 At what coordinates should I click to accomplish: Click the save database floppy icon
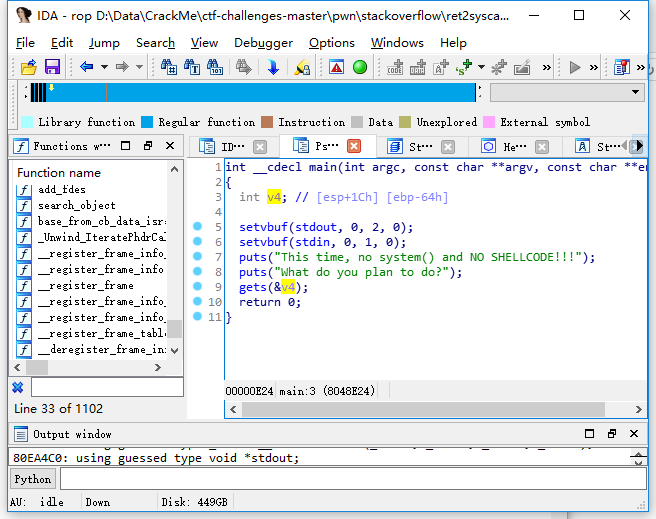point(52,67)
